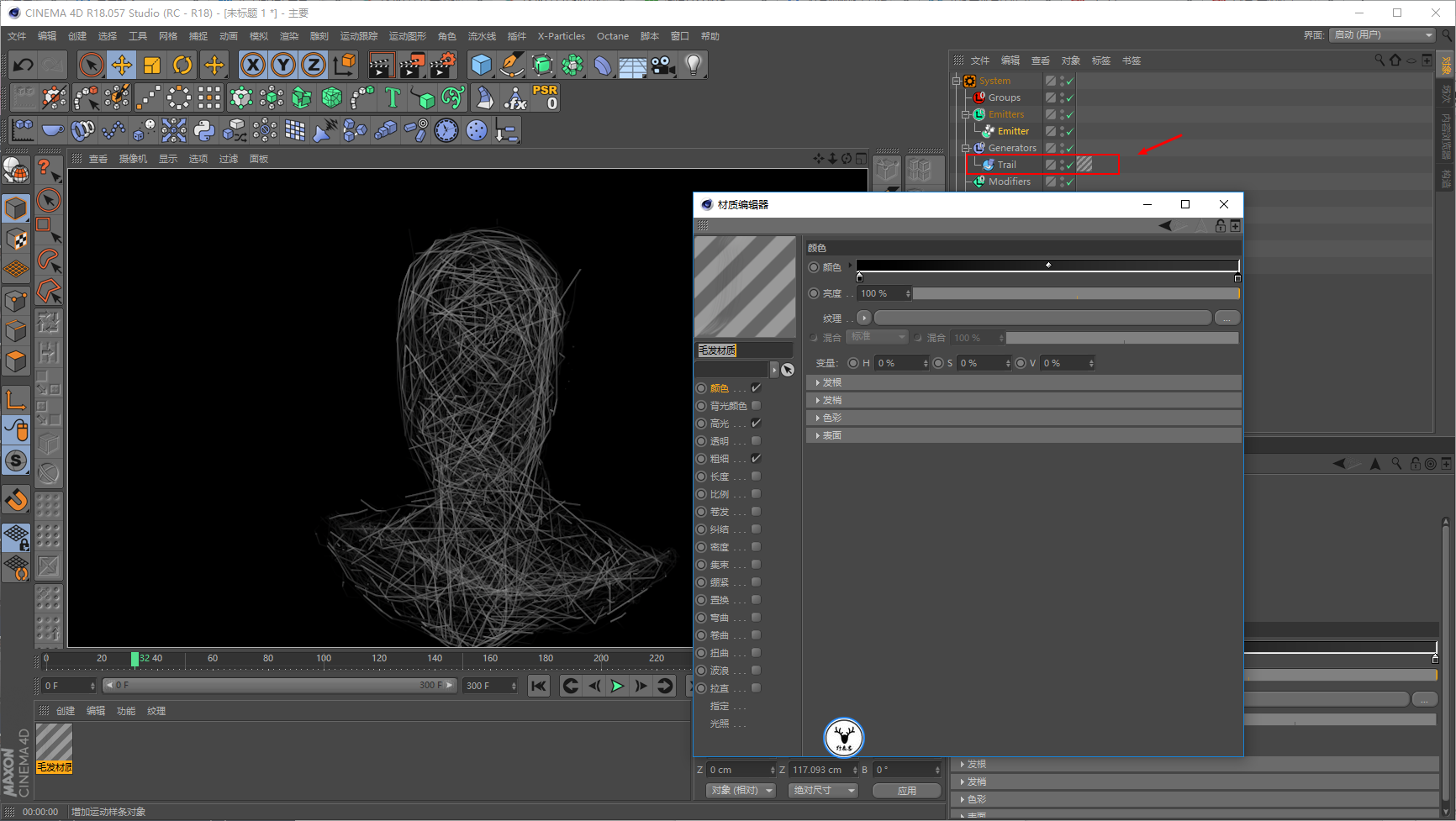The image size is (1456, 821).
Task: Click the Floor grid object icon
Action: click(632, 65)
